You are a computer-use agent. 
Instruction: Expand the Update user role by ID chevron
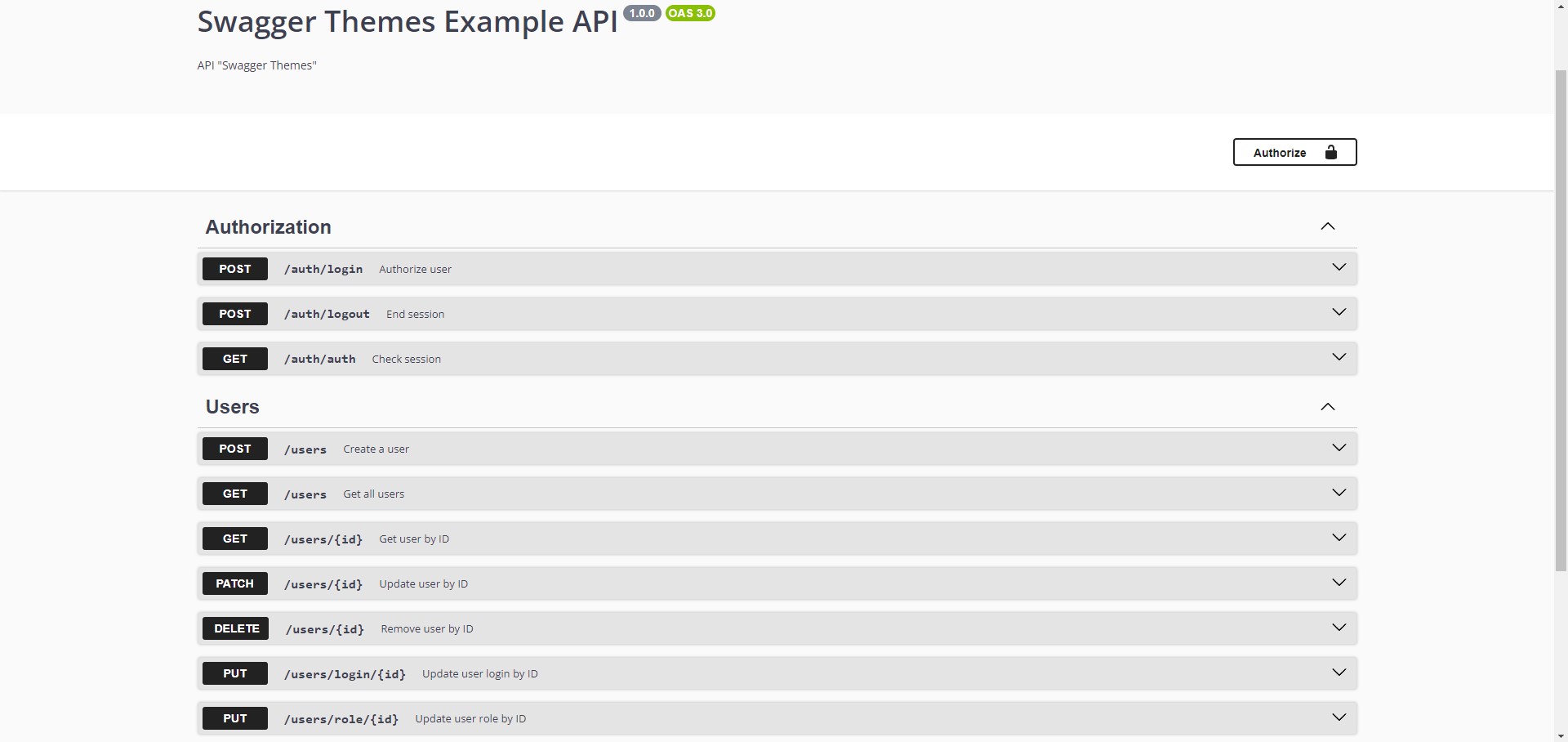[1339, 717]
